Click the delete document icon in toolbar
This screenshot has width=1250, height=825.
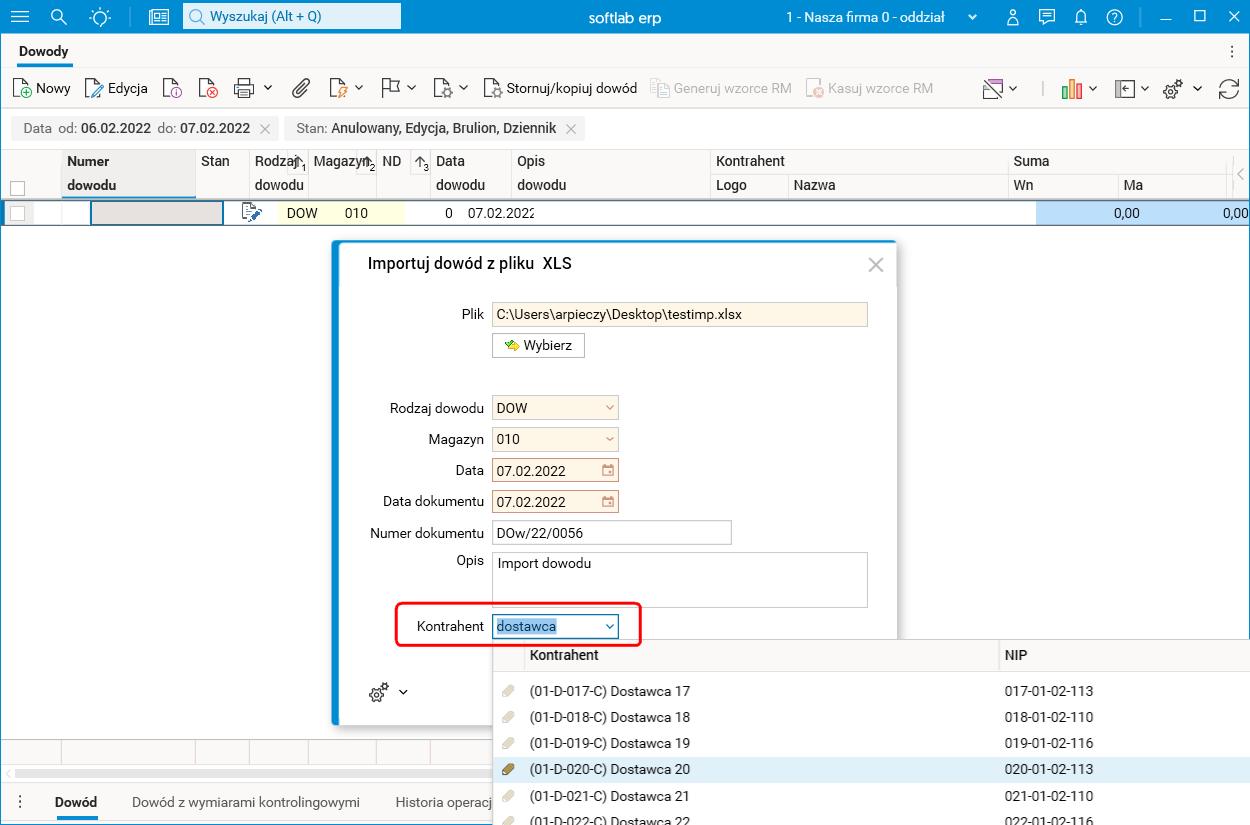click(x=208, y=89)
